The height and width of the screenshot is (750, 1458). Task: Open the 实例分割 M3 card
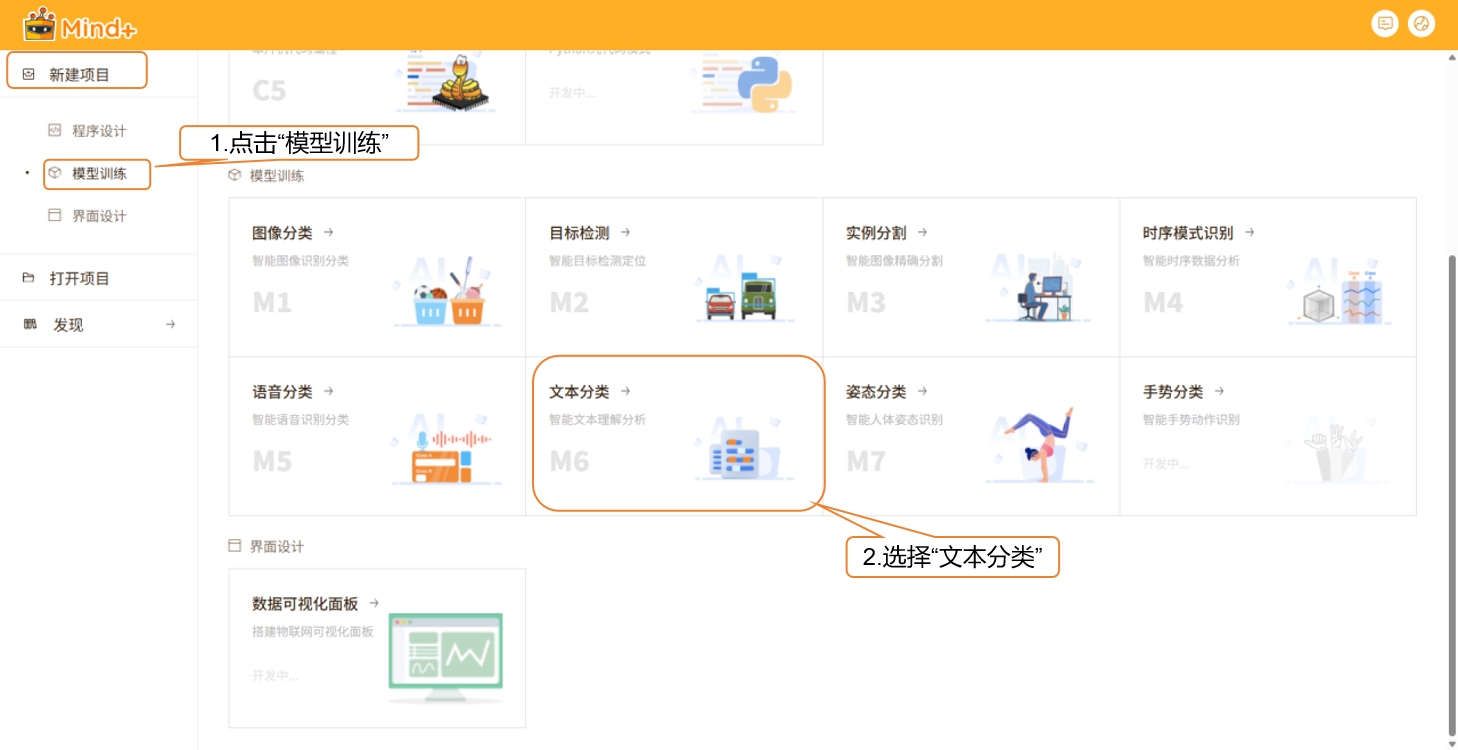pyautogui.click(x=970, y=277)
